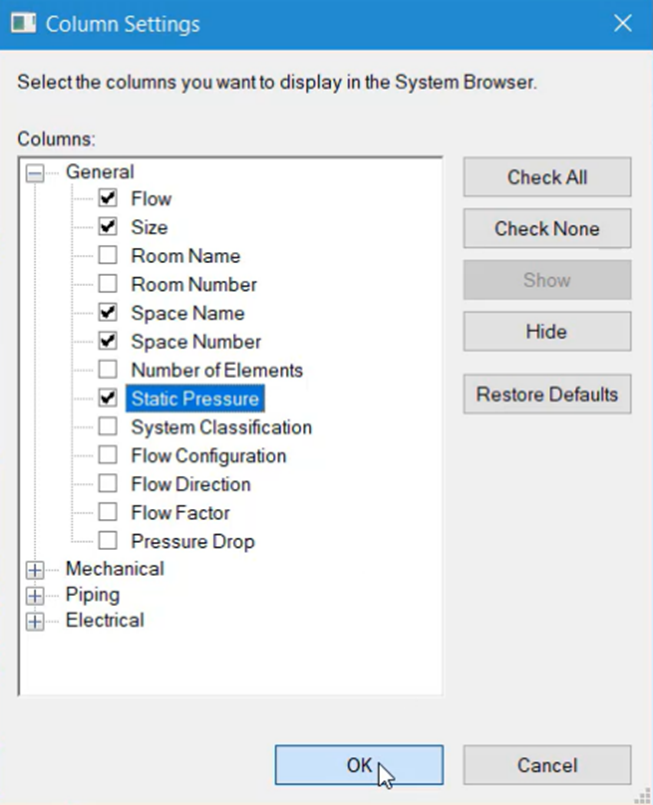Select the Flow Factor label
This screenshot has height=805, width=653.
180,513
